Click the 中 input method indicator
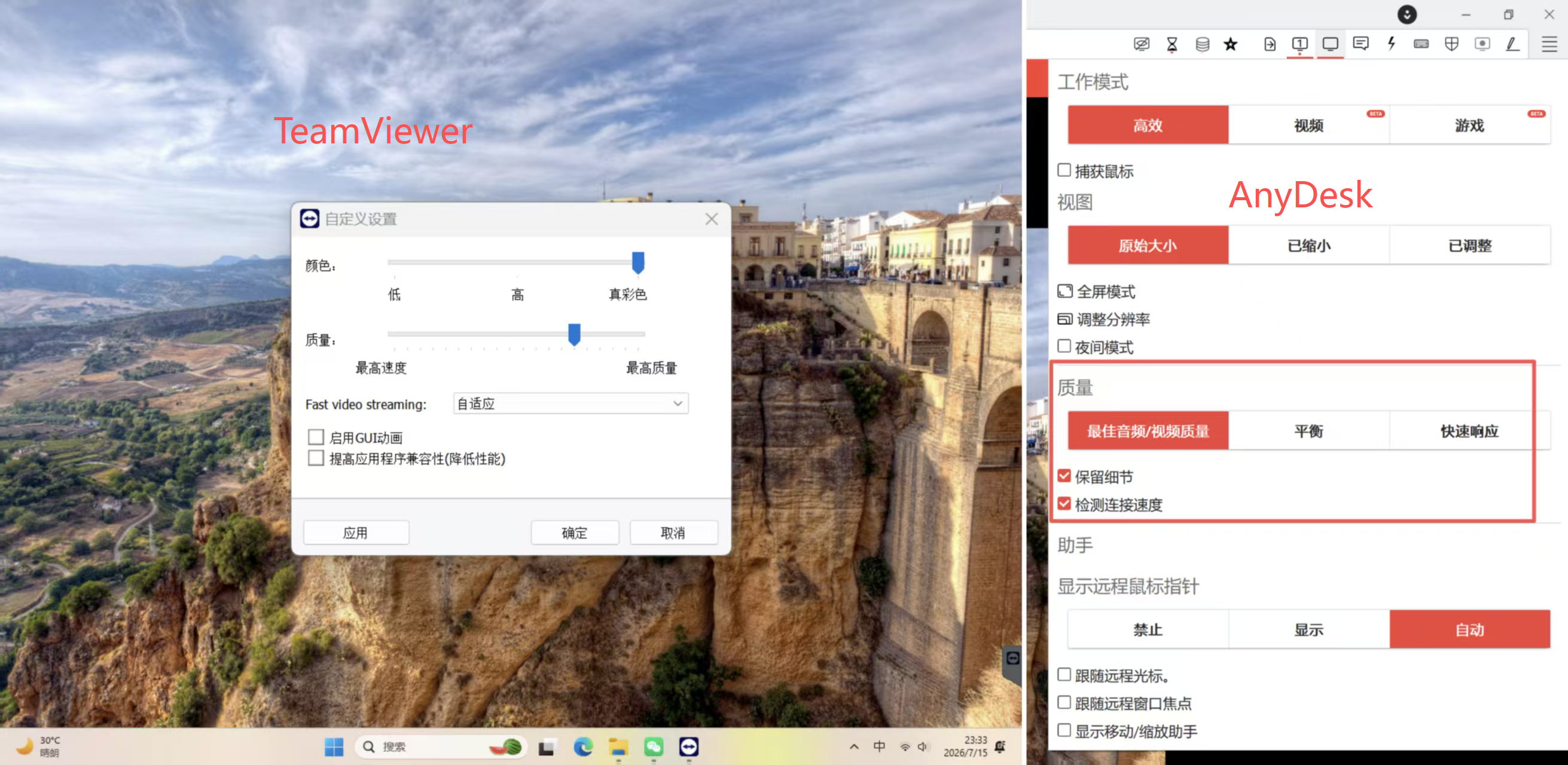The width and height of the screenshot is (1568, 765). [880, 746]
